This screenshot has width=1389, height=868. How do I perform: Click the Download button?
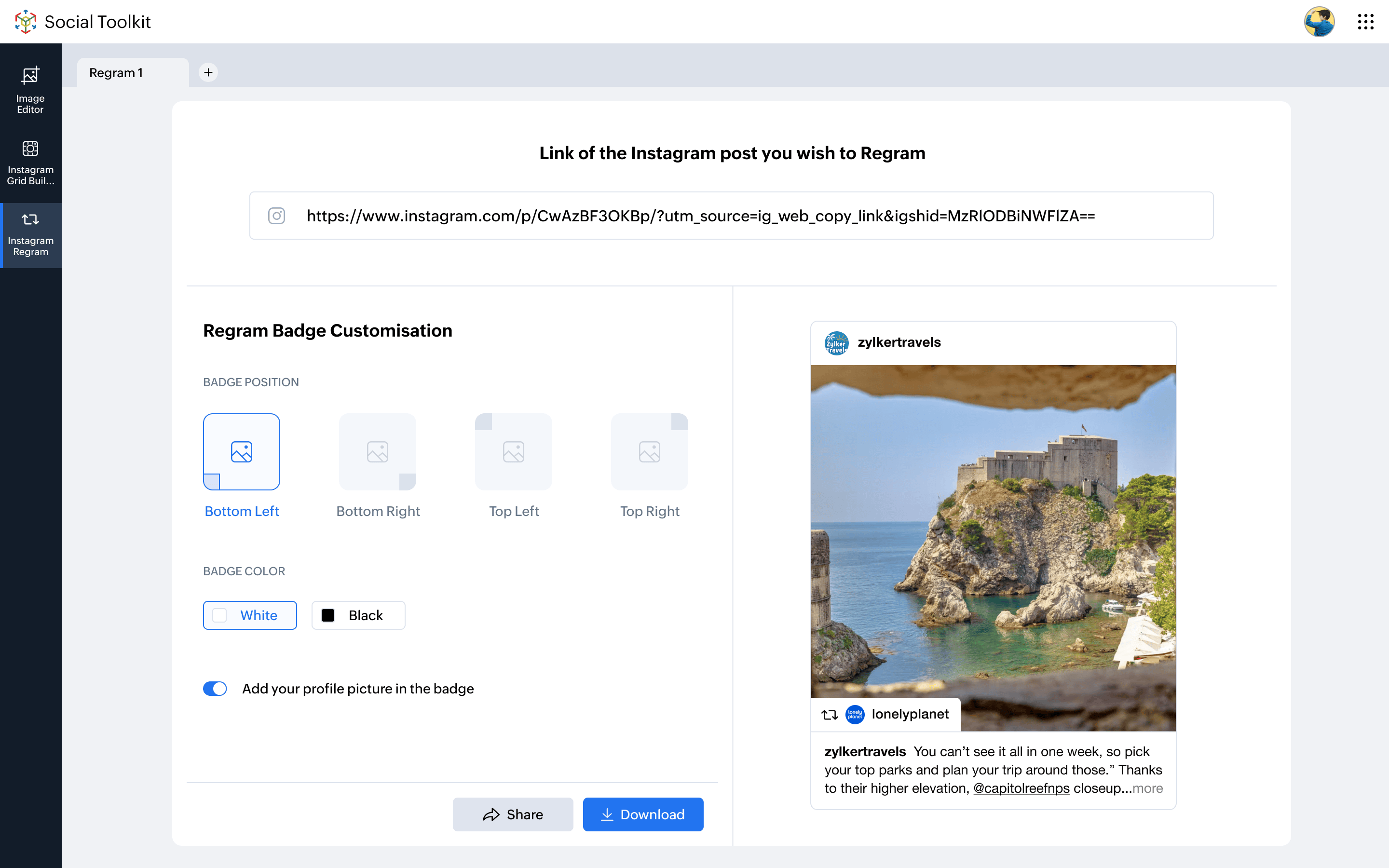tap(643, 814)
